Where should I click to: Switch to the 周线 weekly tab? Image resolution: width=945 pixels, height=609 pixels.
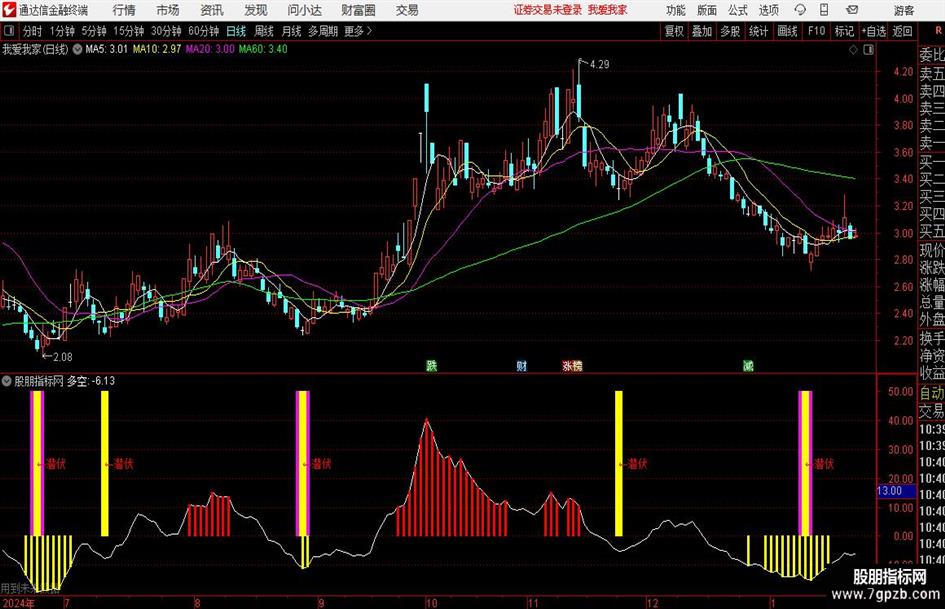[x=264, y=31]
